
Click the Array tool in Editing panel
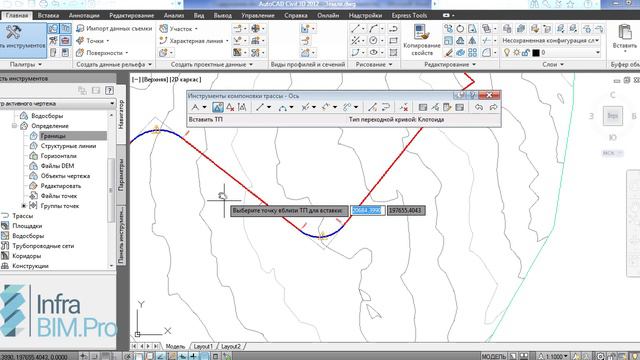(x=472, y=53)
